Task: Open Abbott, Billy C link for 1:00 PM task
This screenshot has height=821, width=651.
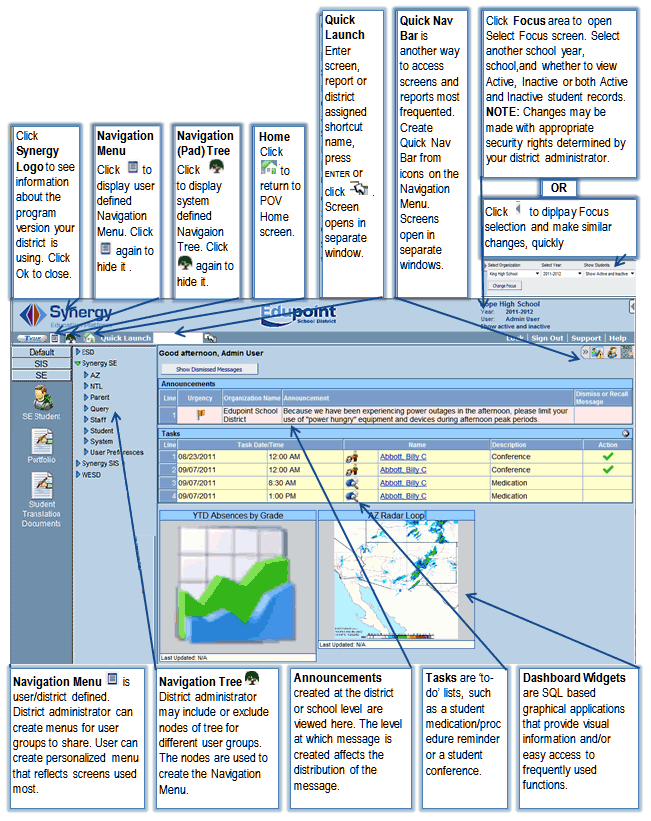Action: click(x=403, y=496)
